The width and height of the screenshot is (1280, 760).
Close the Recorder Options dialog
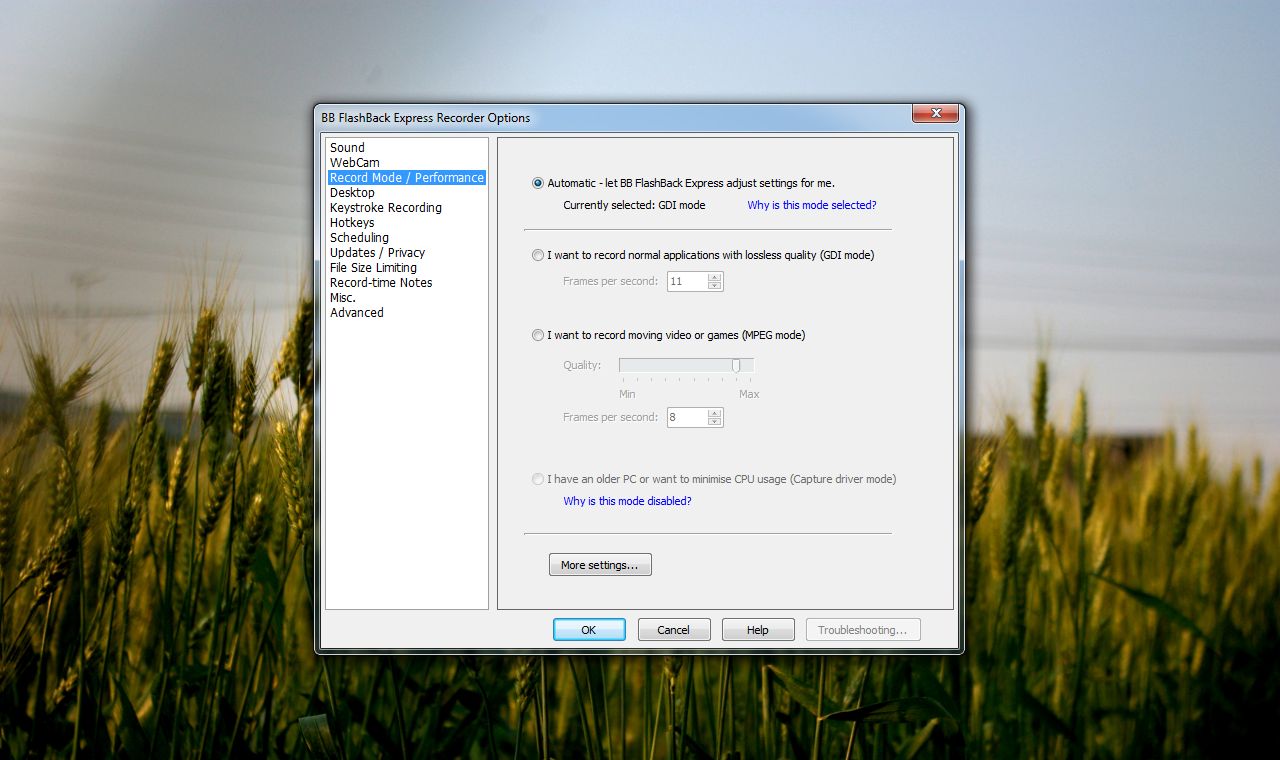936,113
